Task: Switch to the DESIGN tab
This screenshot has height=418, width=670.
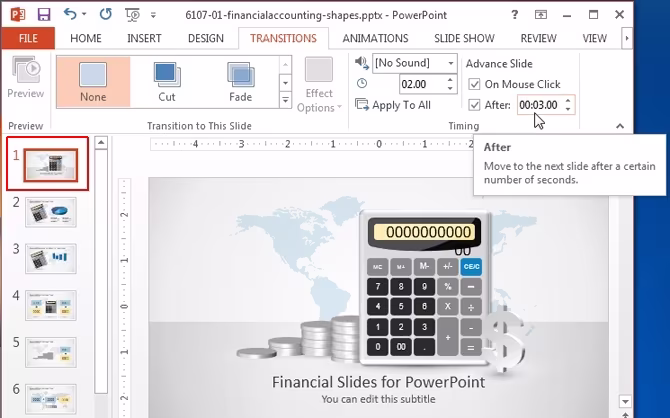Action: [206, 38]
